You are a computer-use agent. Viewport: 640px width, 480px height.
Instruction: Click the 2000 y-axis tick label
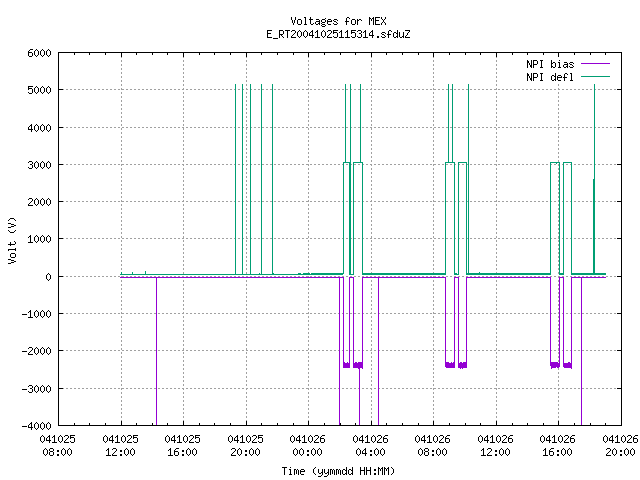click(x=40, y=202)
